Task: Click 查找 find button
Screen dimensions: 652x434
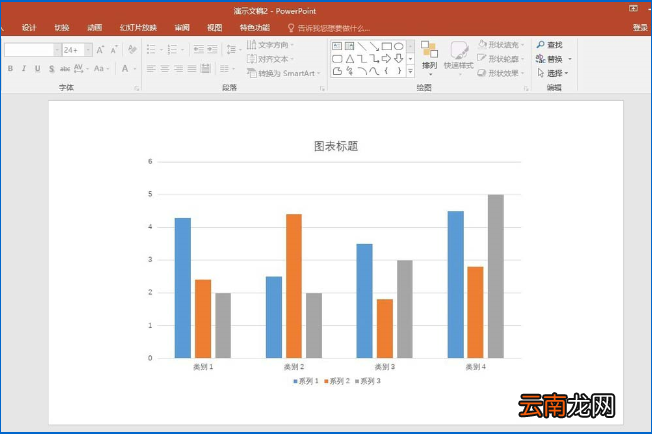Action: (x=550, y=45)
